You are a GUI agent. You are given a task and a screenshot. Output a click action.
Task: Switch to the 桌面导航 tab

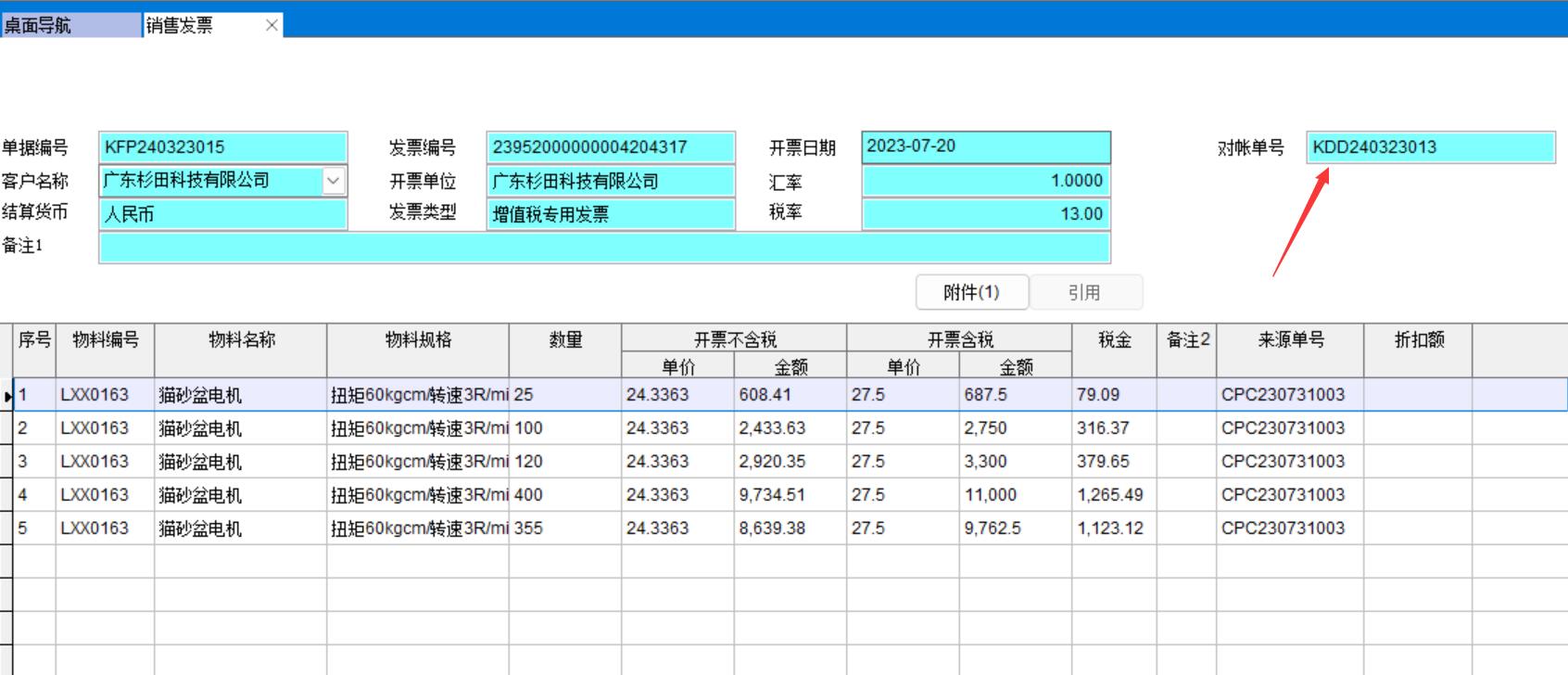pyautogui.click(x=70, y=26)
